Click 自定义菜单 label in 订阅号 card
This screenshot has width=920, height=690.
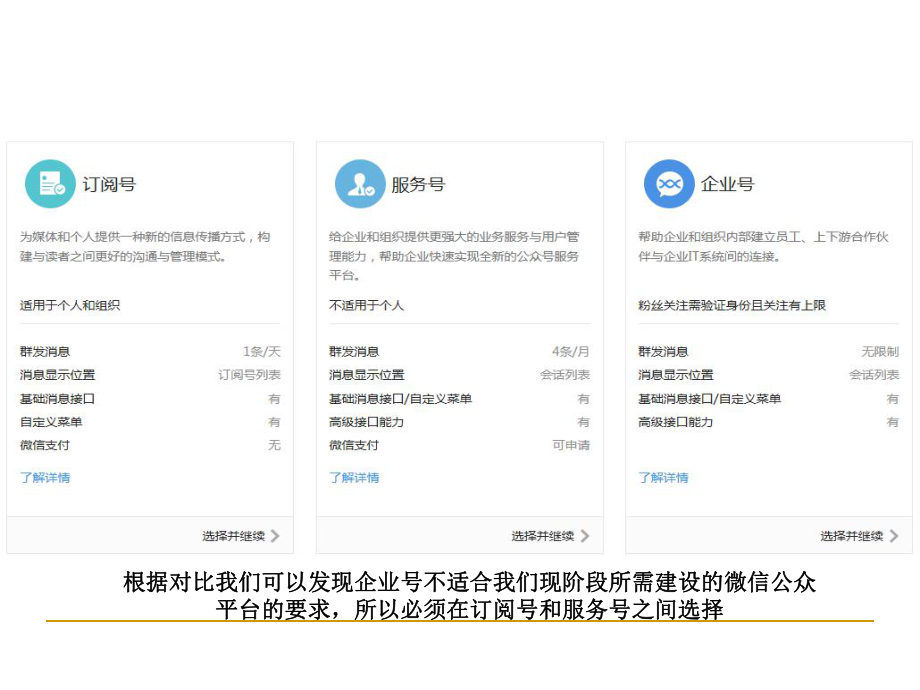[51, 422]
